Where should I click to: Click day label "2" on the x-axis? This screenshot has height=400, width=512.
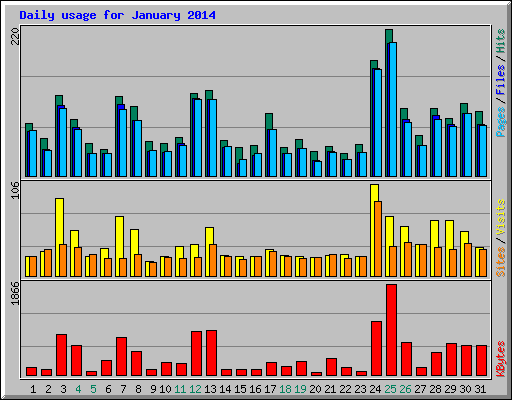pyautogui.click(x=48, y=389)
